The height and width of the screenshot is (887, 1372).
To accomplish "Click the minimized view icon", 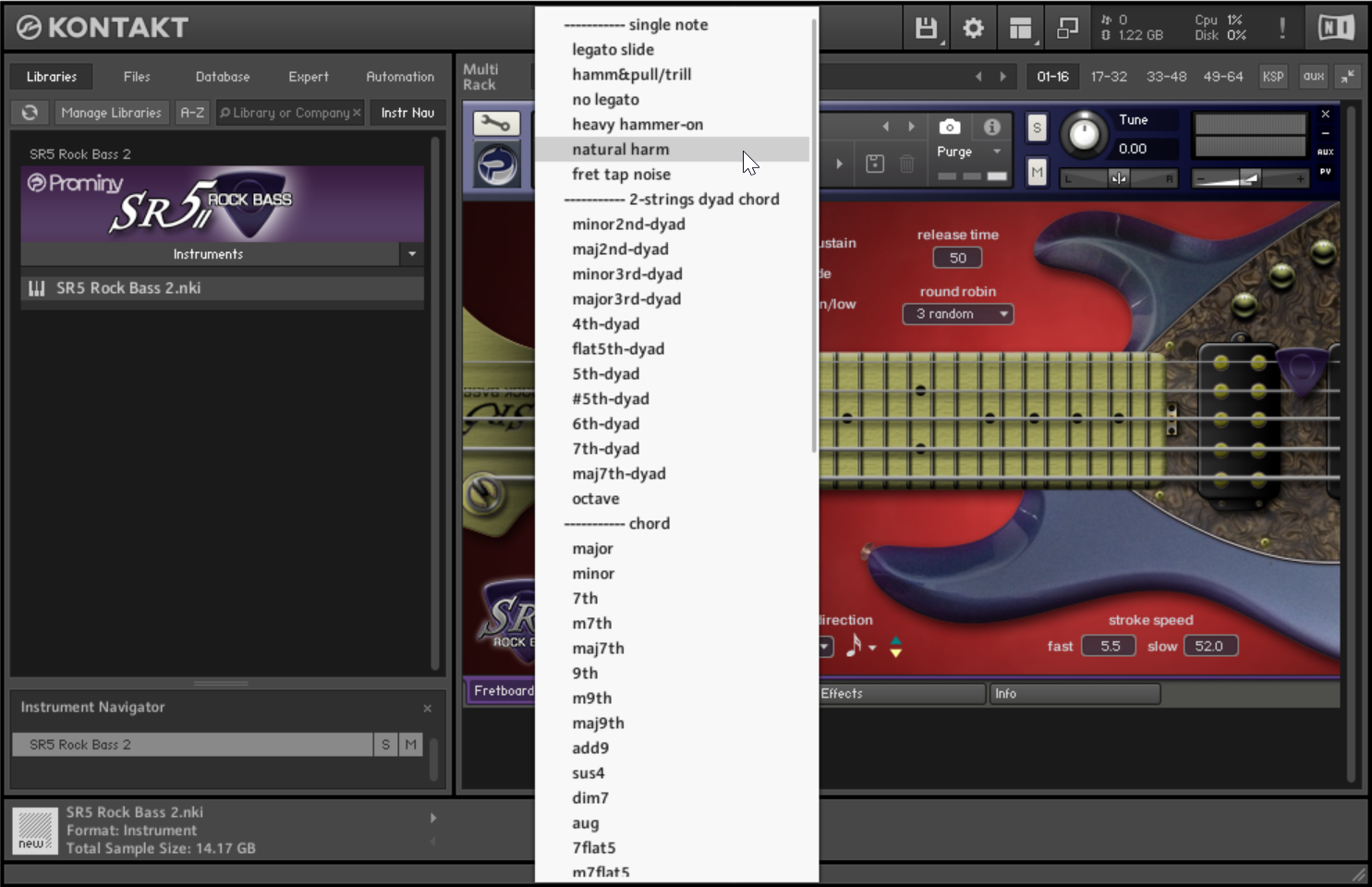I will click(x=1067, y=29).
